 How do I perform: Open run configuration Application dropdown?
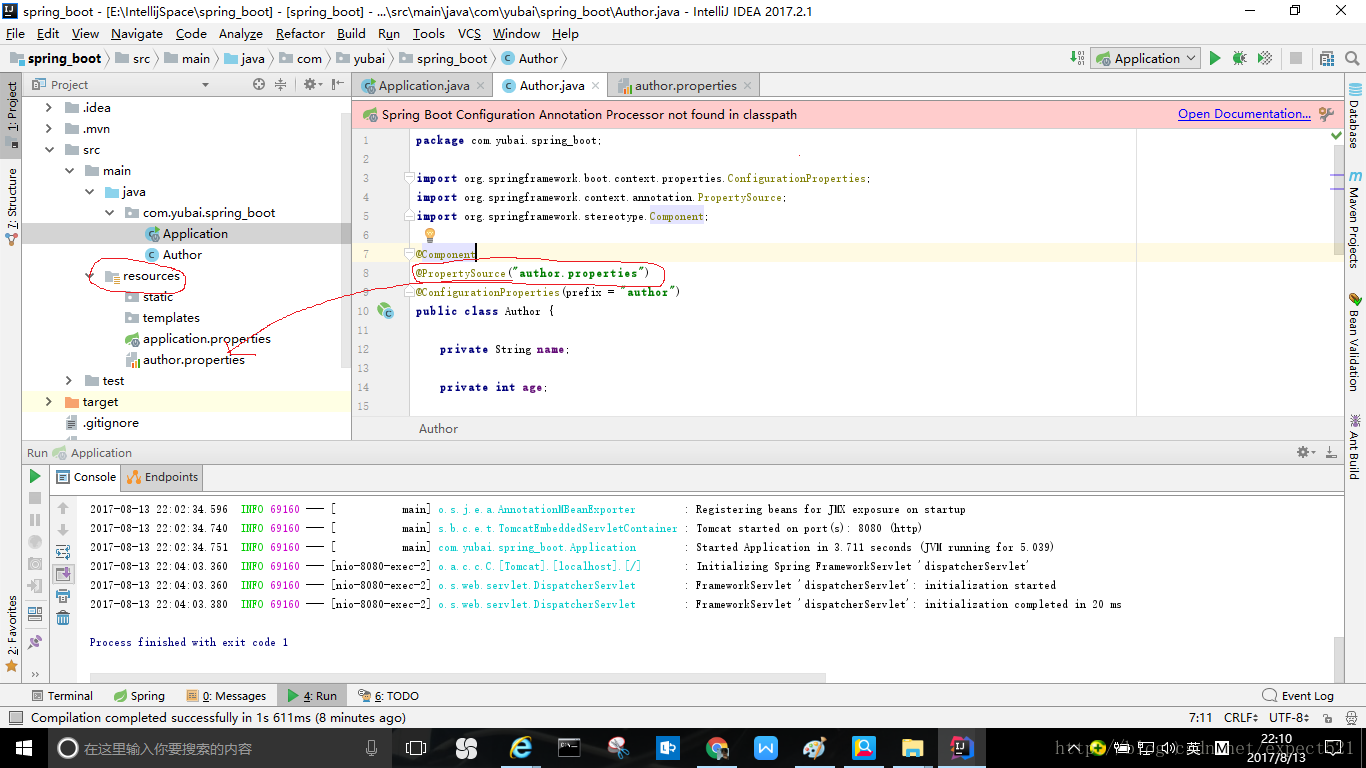point(1145,58)
